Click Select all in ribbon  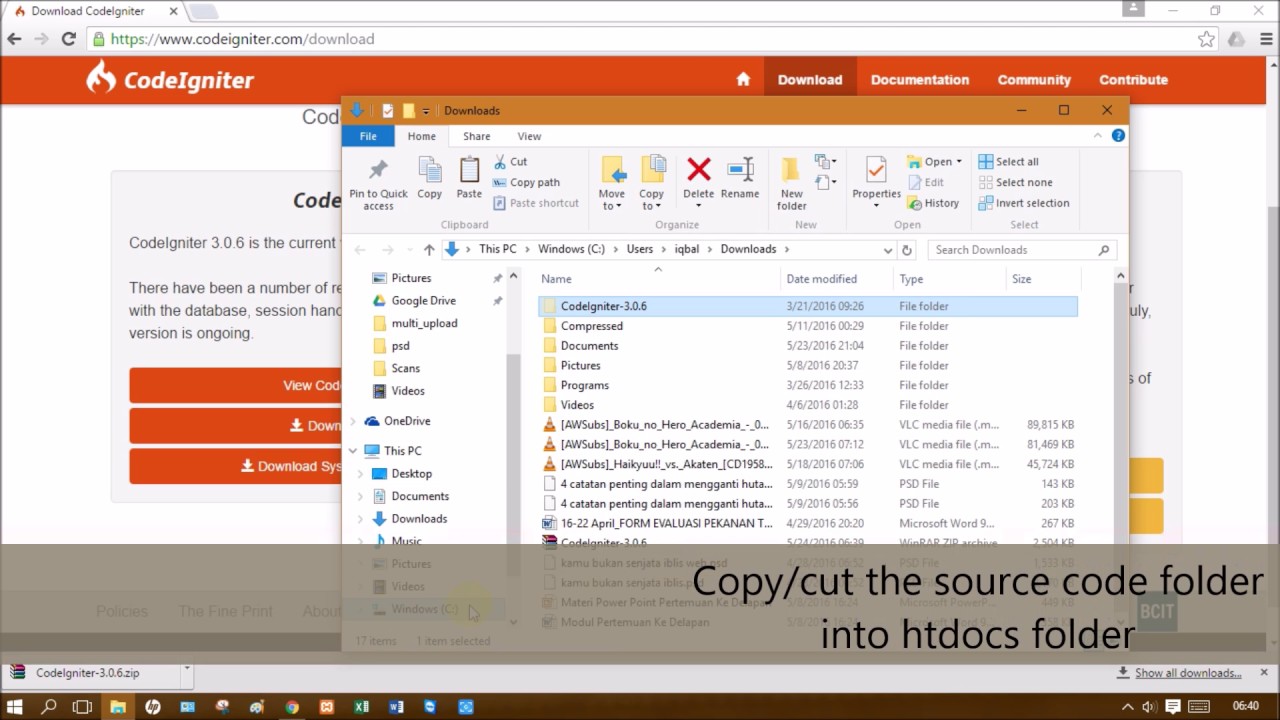coord(1009,162)
